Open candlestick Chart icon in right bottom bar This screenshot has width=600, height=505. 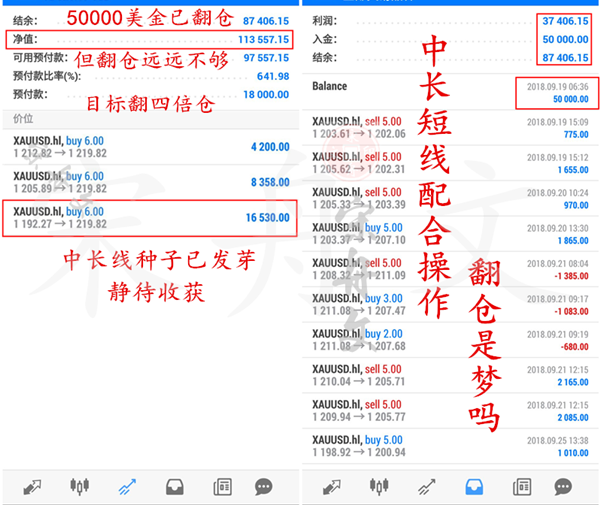pos(380,486)
